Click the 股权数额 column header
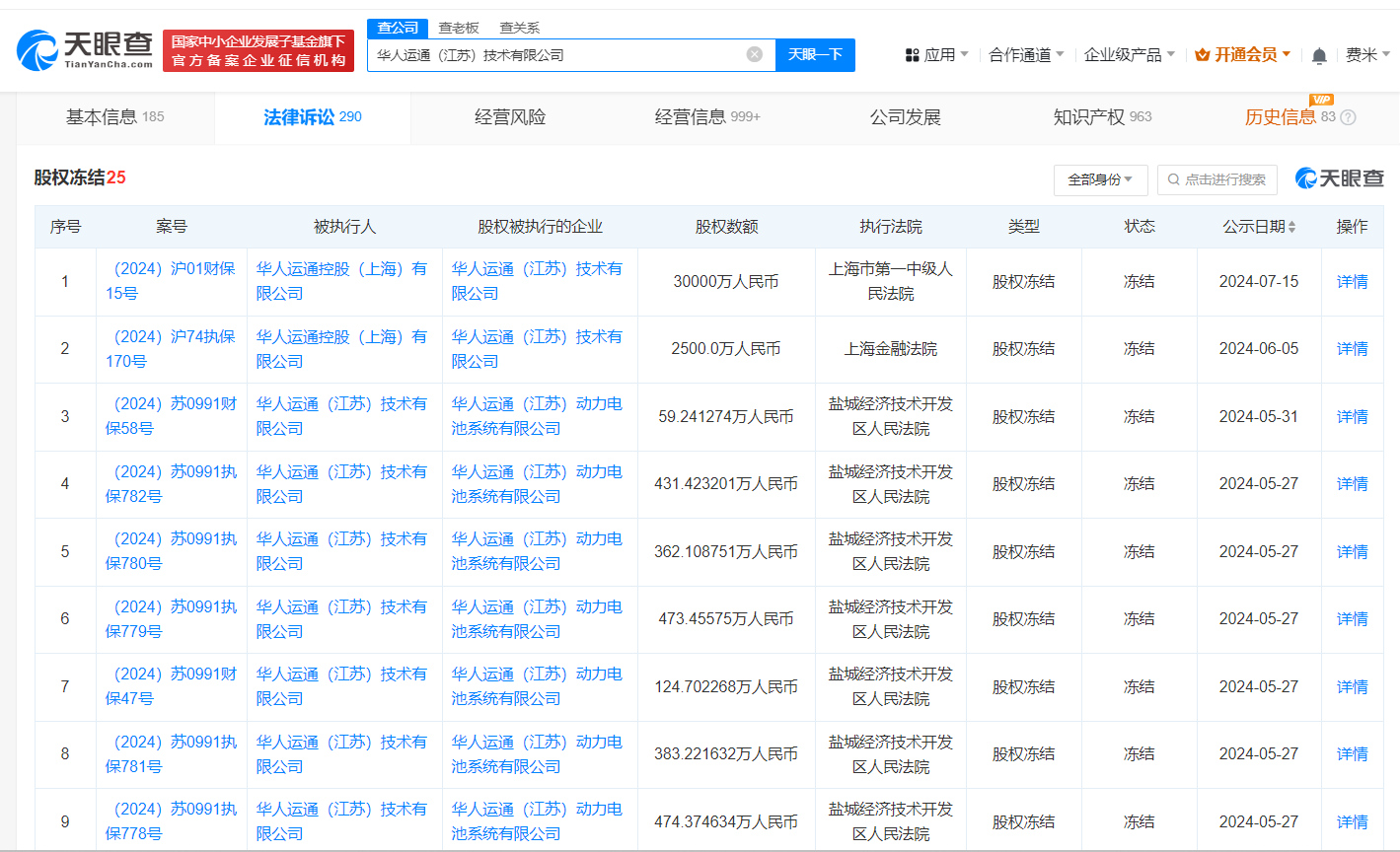Screen dimensions: 1400x852 click(x=726, y=227)
